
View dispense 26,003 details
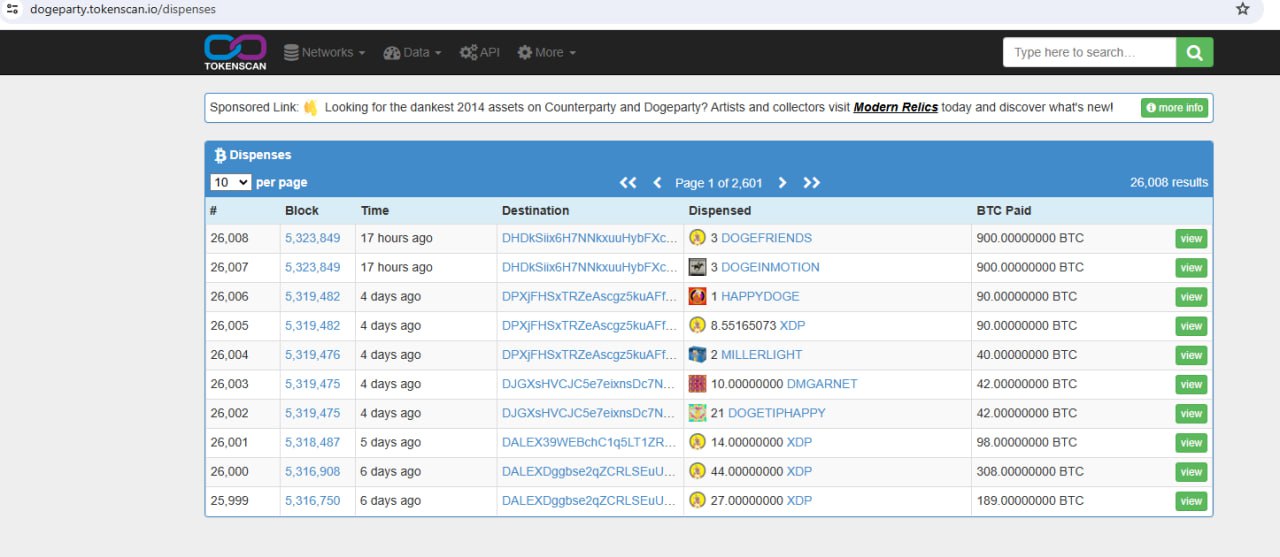tap(1190, 383)
